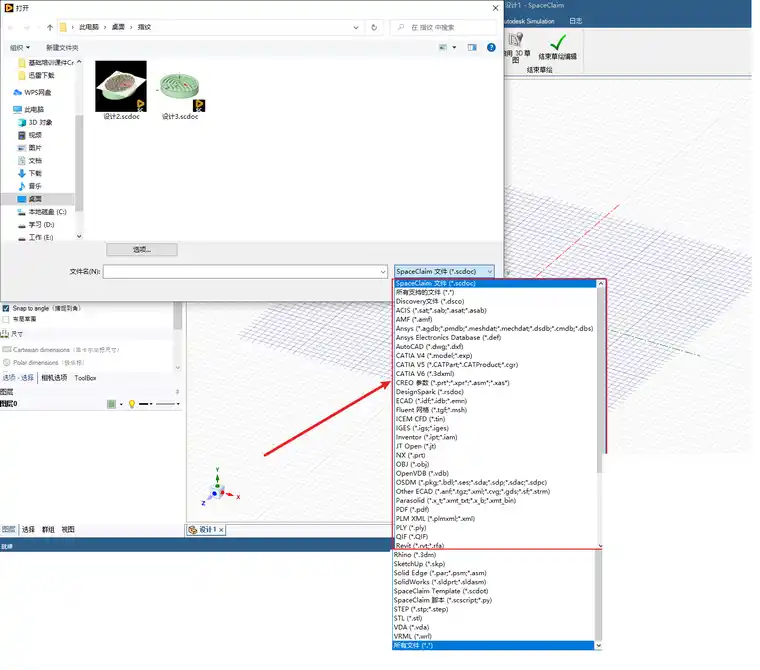
Task: Open the layer color dropdown arrow
Action: [121, 404]
